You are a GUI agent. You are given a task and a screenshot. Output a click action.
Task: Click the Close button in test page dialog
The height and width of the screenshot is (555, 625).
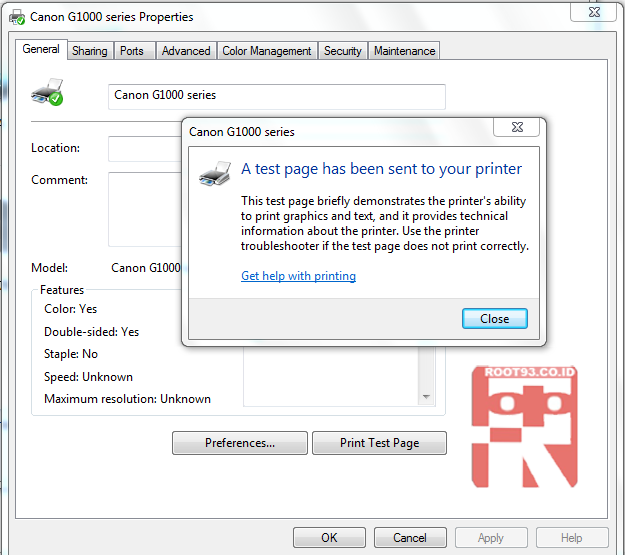click(x=495, y=319)
